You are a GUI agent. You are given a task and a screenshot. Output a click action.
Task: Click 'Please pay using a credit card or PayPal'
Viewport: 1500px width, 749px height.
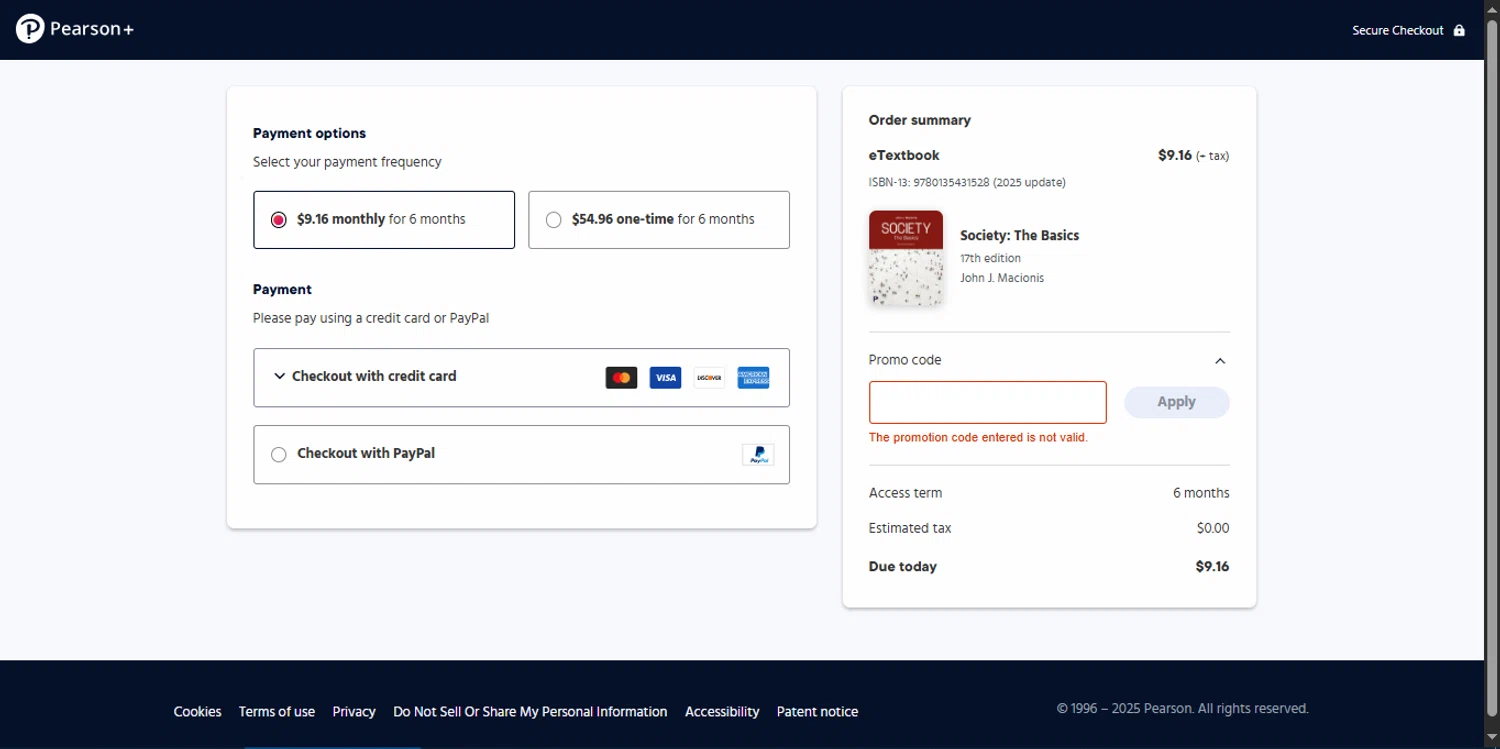click(x=371, y=319)
